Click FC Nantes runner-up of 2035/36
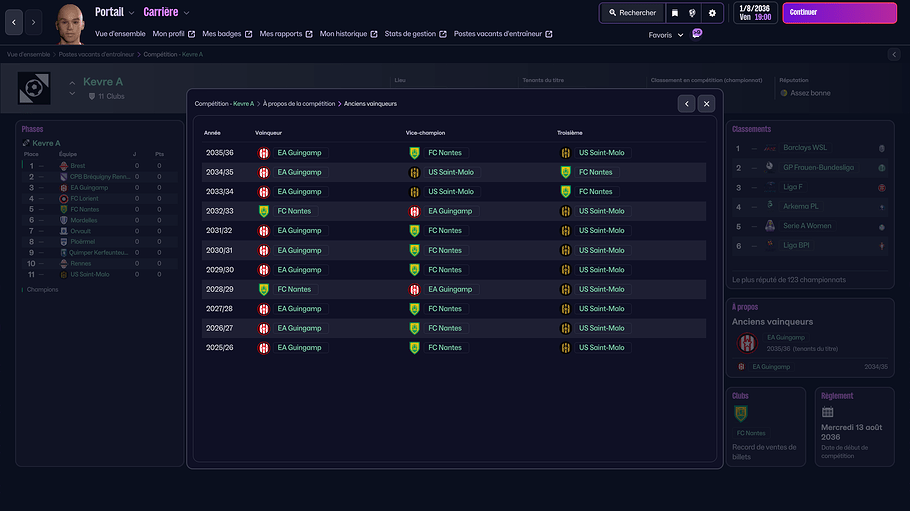Screen dimensions: 910x511 pyautogui.click(x=445, y=153)
